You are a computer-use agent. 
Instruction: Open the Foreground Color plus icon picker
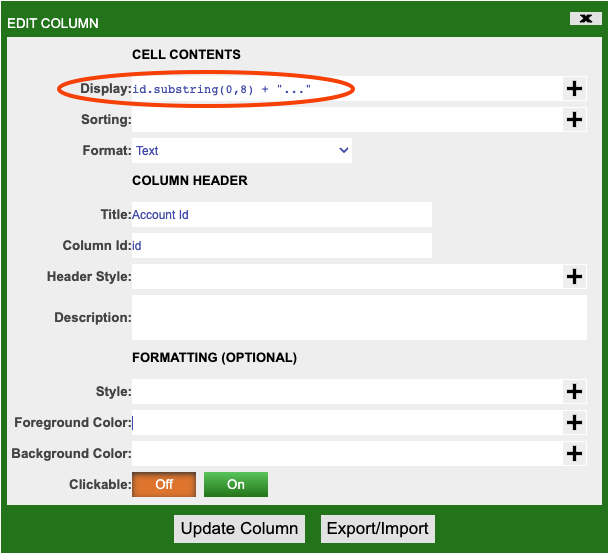574,423
